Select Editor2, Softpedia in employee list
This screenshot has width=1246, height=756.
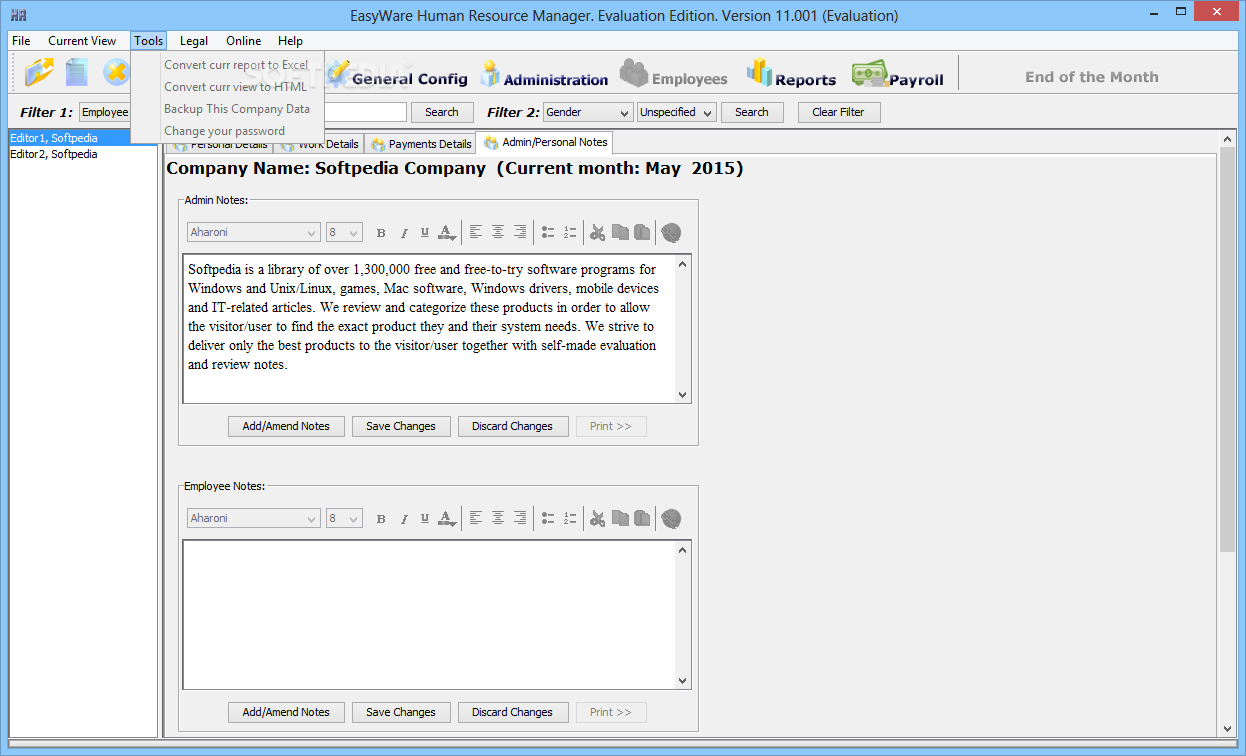(83, 154)
